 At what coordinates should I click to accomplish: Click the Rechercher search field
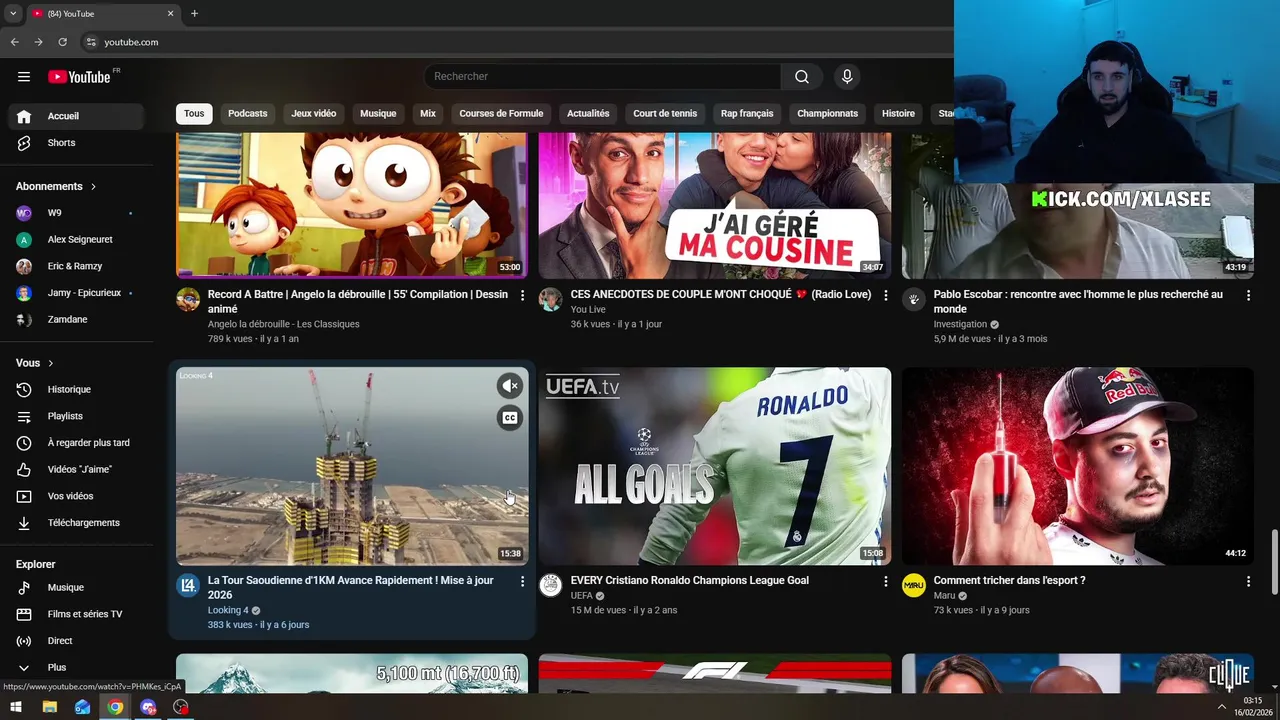click(x=603, y=77)
